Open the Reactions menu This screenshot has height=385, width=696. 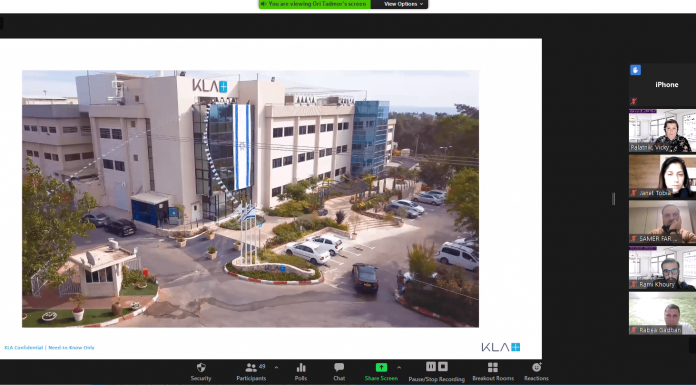coord(536,372)
